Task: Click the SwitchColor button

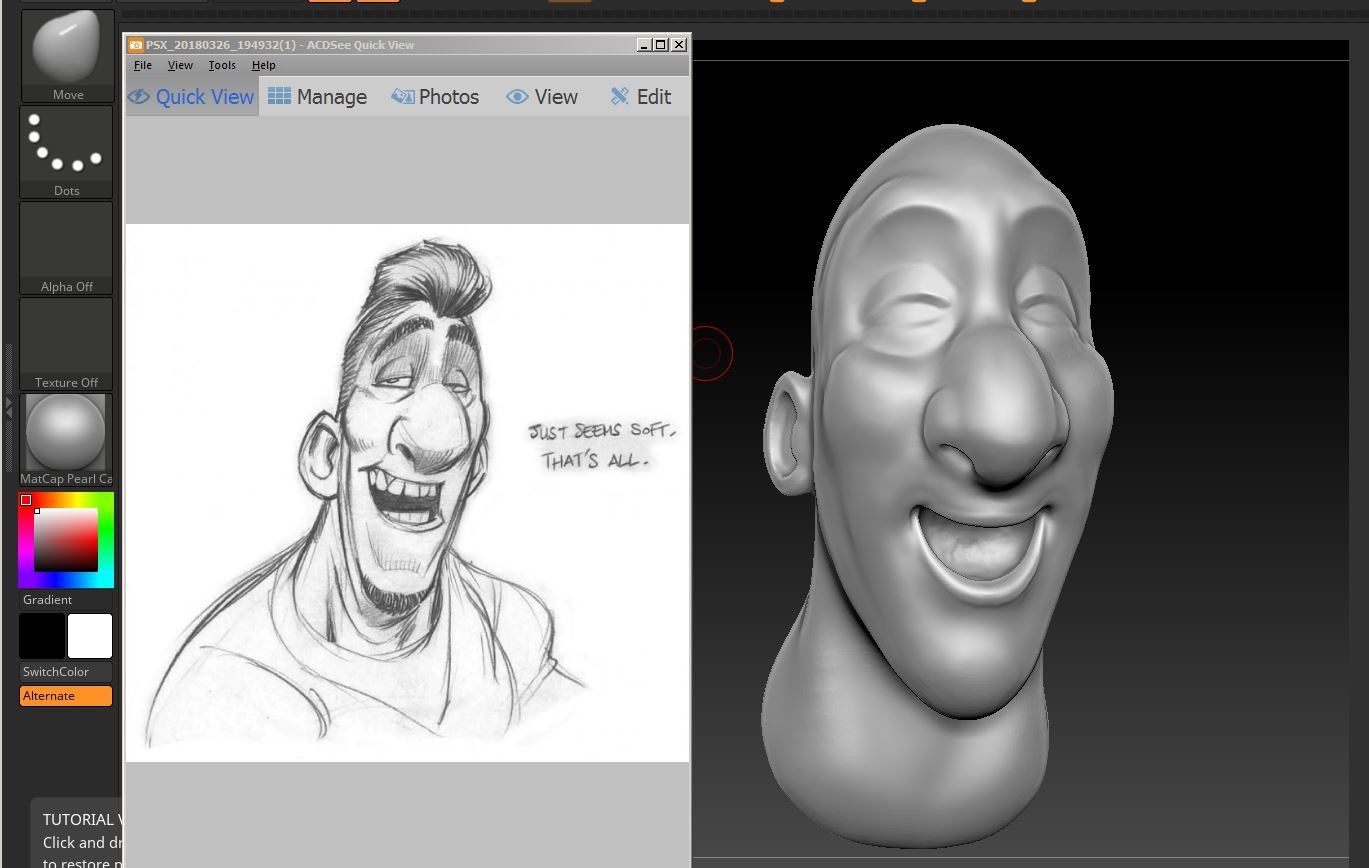Action: click(66, 672)
